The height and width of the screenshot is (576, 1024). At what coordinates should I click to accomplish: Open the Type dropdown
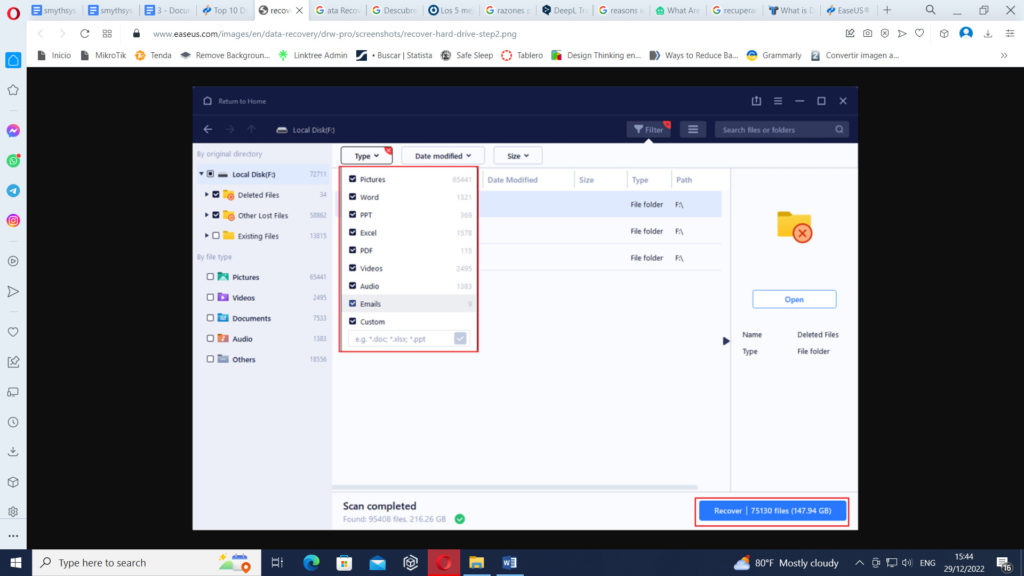(366, 155)
